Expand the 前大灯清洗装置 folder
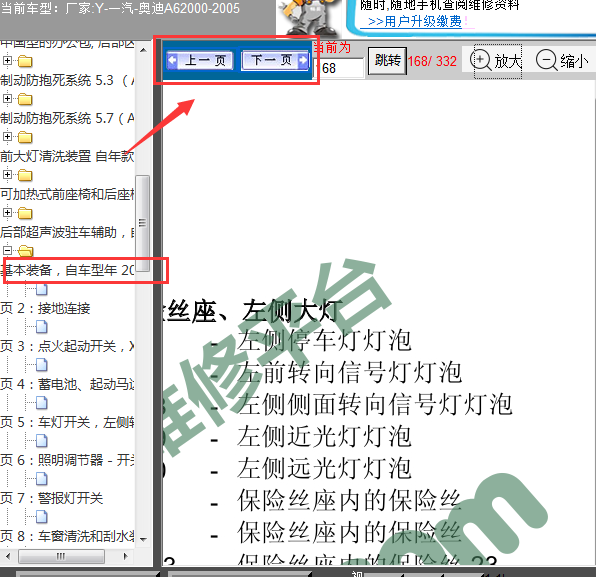This screenshot has width=596, height=577. point(7,136)
